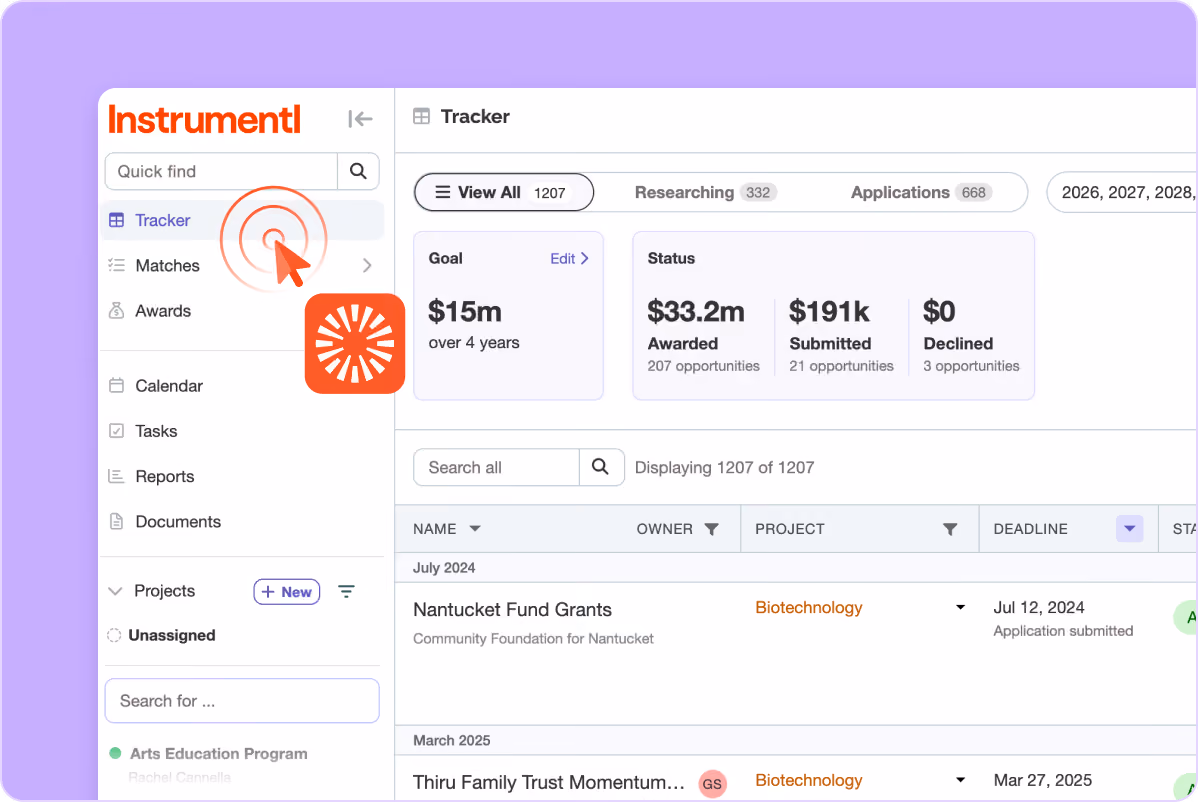Viewport: 1198px width, 802px height.
Task: Click Biotechnology label in Thiru row
Action: click(x=808, y=781)
